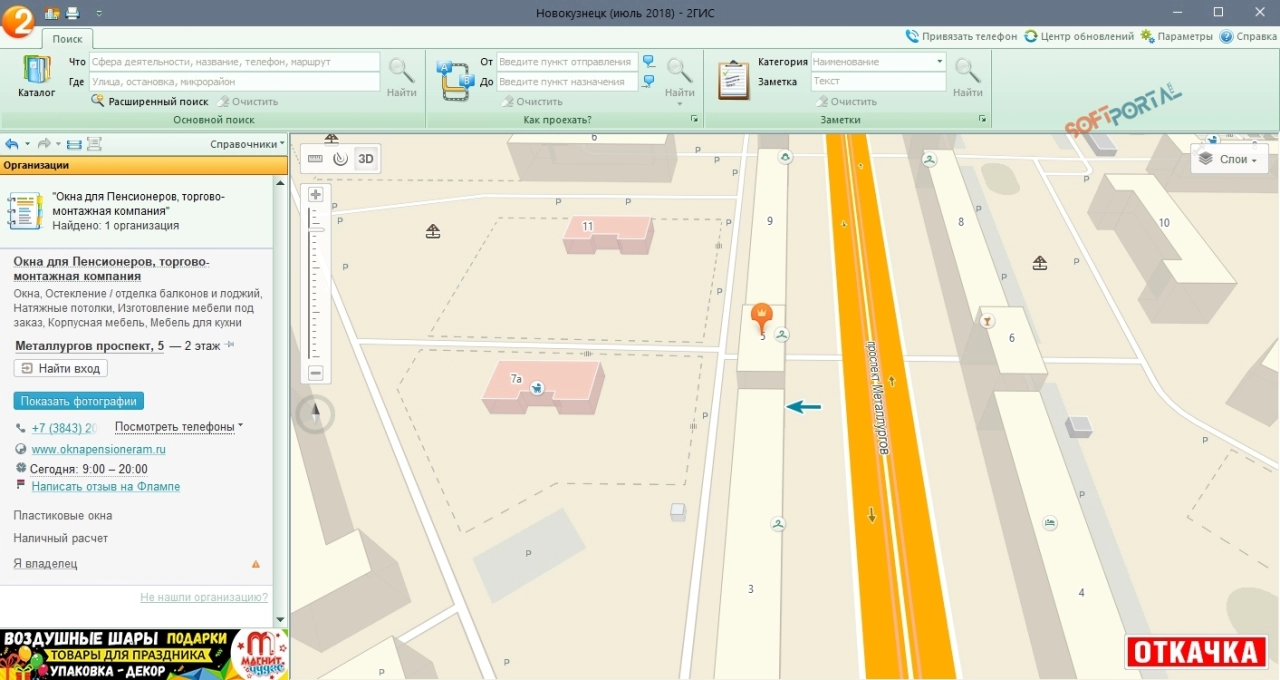1280x680 pixels.
Task: Click Очистить in the Заметки group
Action: point(846,101)
